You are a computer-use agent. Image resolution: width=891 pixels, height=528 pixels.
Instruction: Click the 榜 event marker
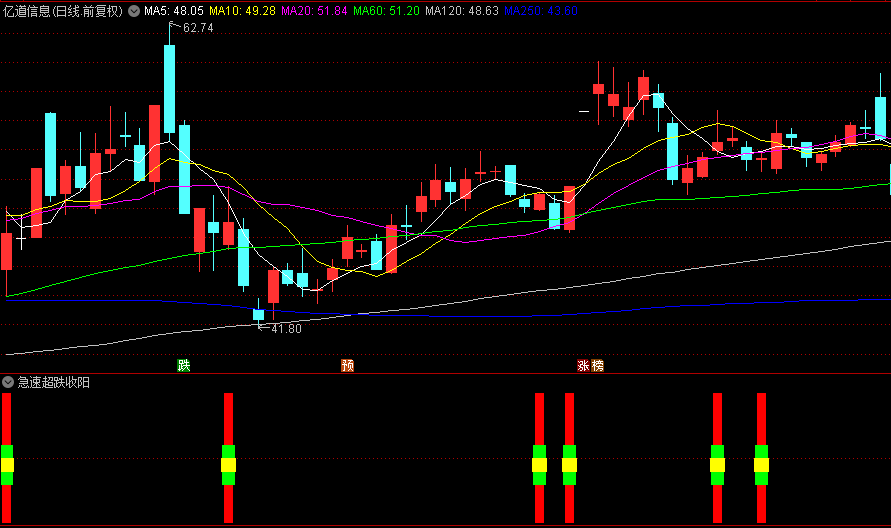tap(597, 365)
